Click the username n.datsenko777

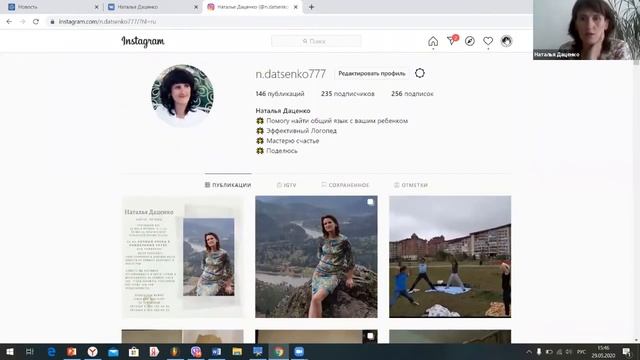291,74
